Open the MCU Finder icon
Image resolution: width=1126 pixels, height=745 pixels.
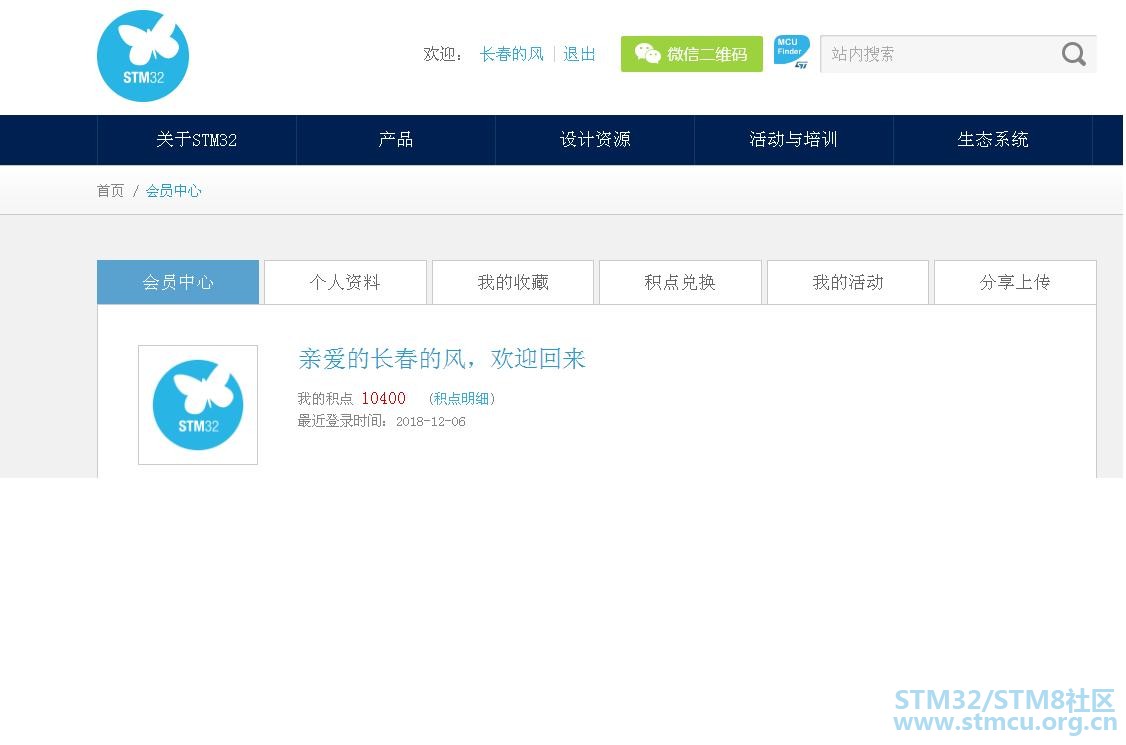coord(791,52)
